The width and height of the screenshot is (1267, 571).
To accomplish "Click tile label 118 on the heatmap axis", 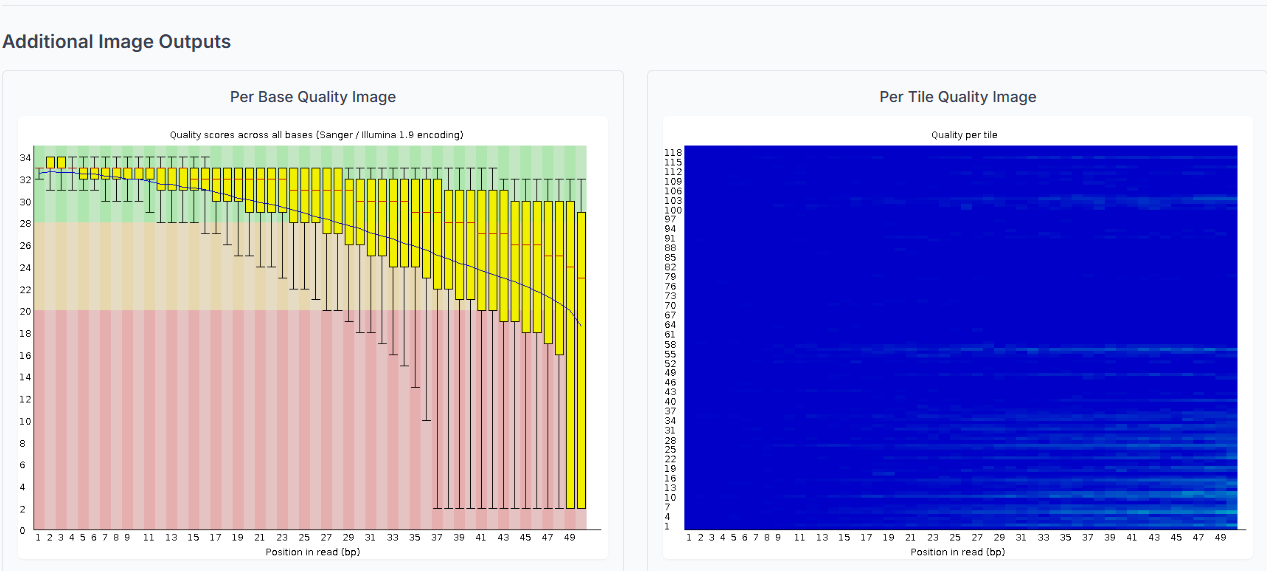I will click(x=673, y=152).
